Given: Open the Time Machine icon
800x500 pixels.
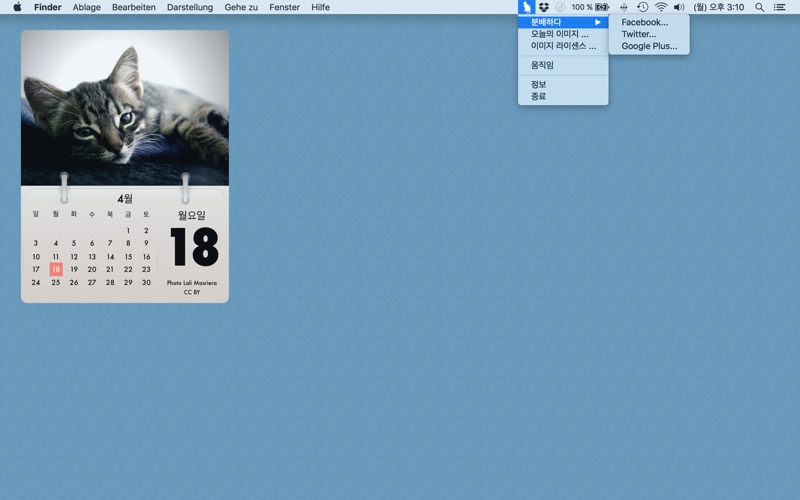Looking at the screenshot, I should (642, 7).
